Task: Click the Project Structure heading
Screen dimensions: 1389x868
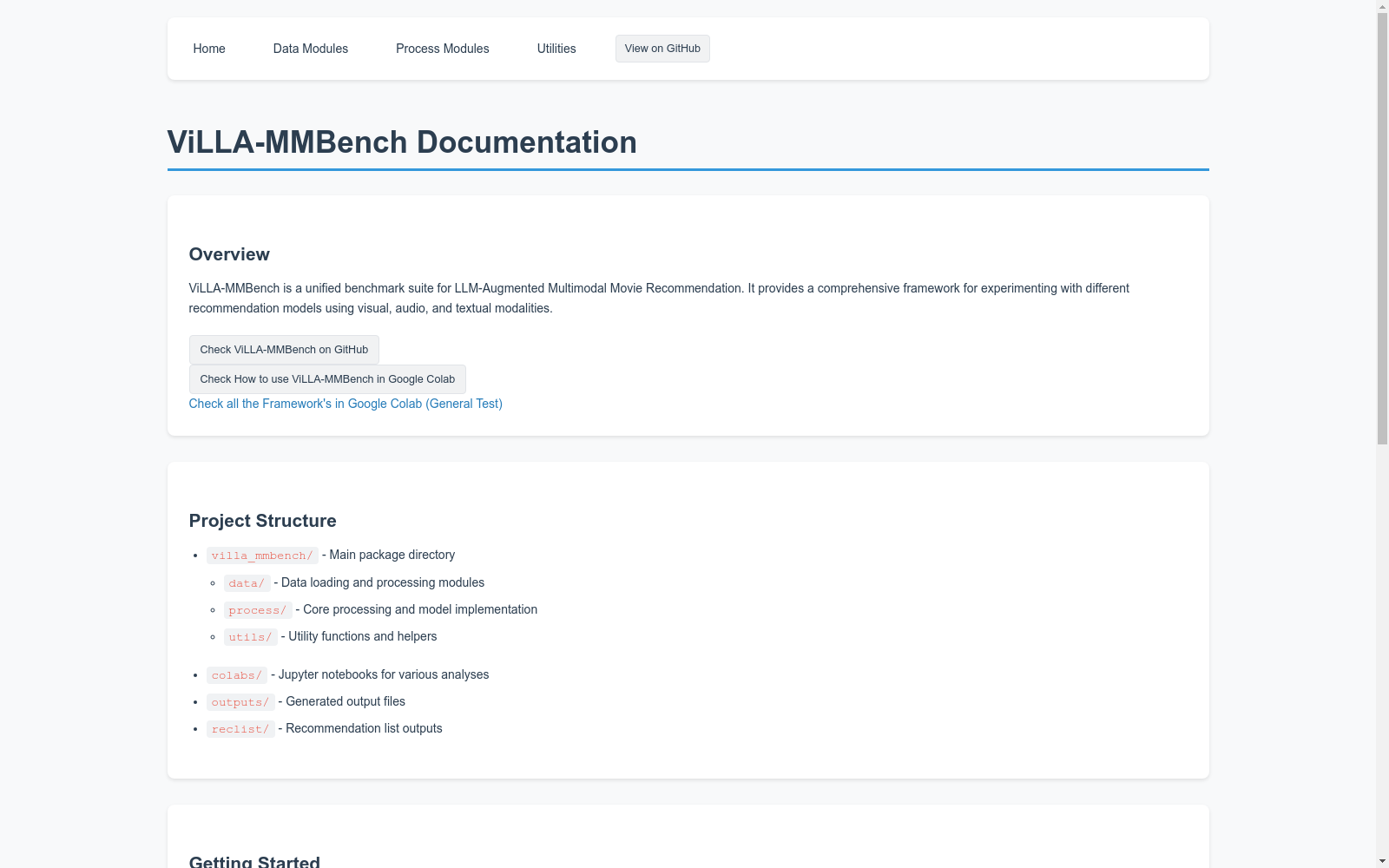Action: [x=262, y=521]
